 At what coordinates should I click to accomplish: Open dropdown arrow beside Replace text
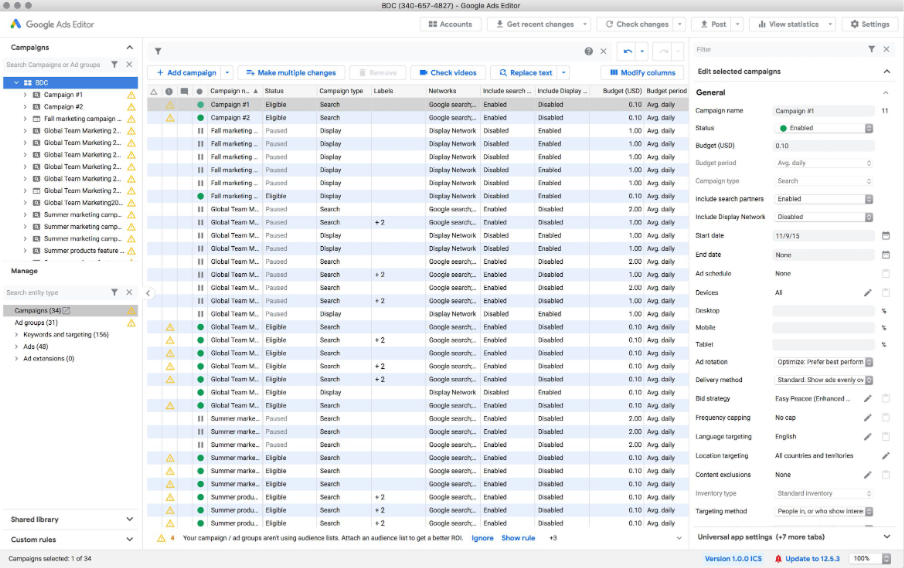[x=564, y=73]
